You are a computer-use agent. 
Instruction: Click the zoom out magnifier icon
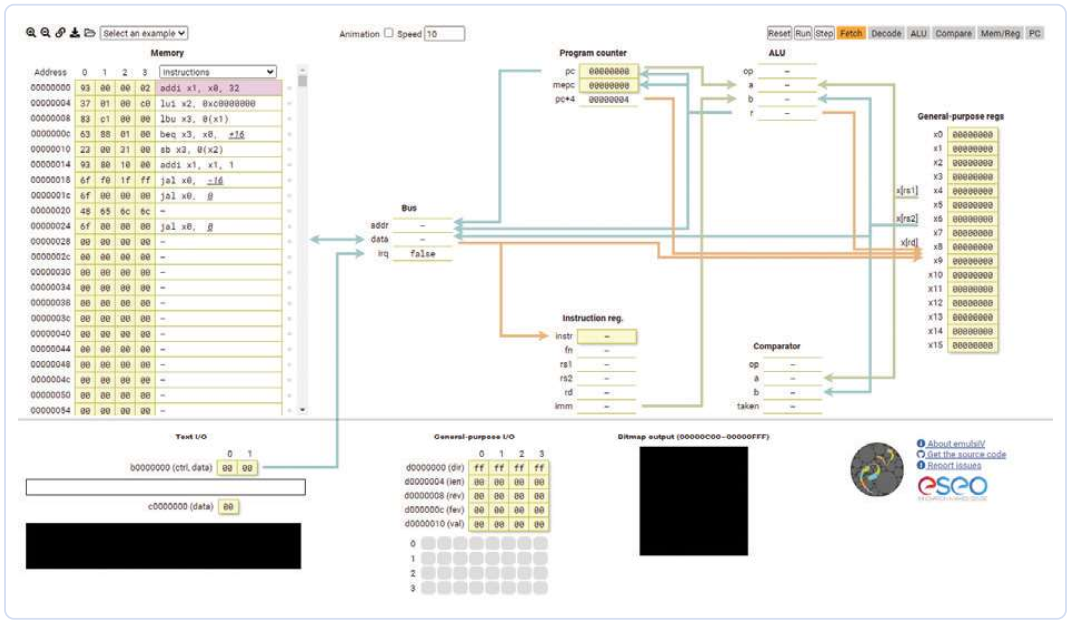[x=45, y=33]
